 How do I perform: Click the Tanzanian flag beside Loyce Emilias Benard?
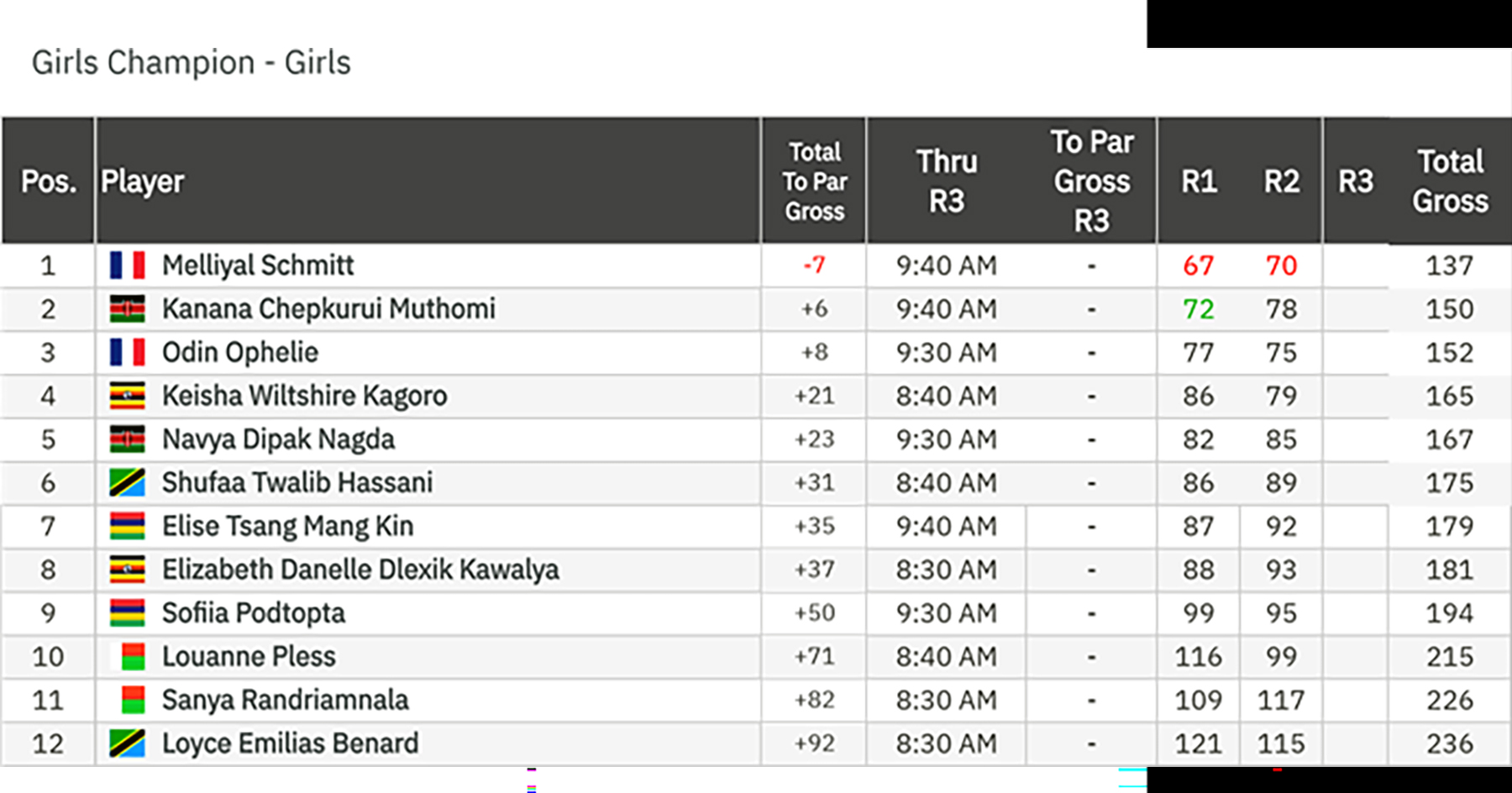point(127,743)
